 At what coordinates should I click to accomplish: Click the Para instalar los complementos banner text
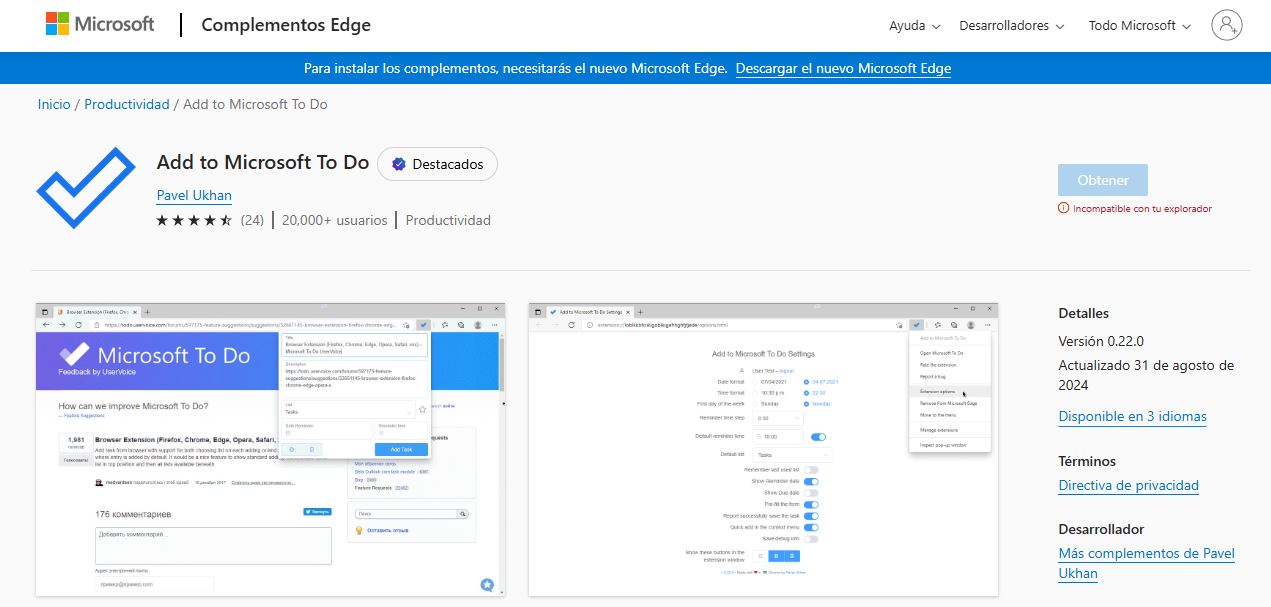(x=516, y=68)
